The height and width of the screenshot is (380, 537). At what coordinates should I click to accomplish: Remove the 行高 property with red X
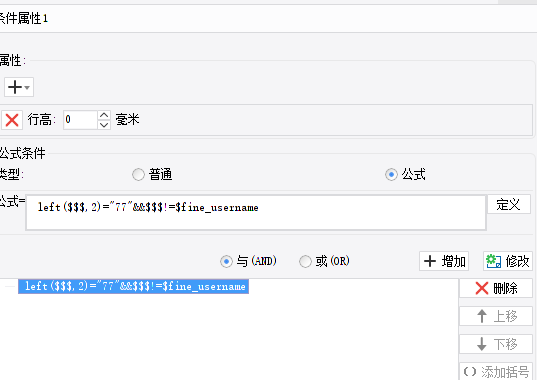click(x=12, y=120)
